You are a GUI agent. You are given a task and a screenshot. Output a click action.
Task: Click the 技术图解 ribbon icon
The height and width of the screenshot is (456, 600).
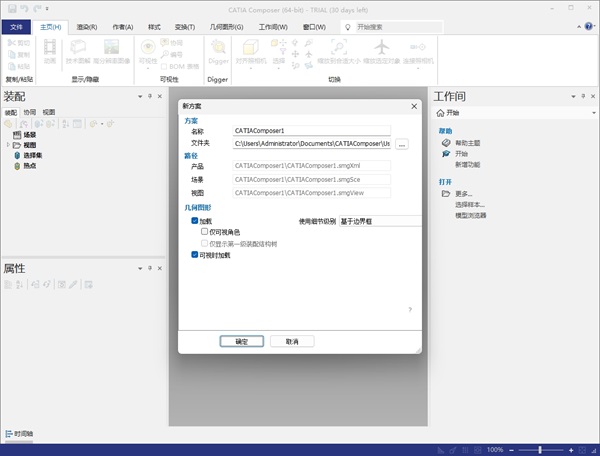(78, 47)
